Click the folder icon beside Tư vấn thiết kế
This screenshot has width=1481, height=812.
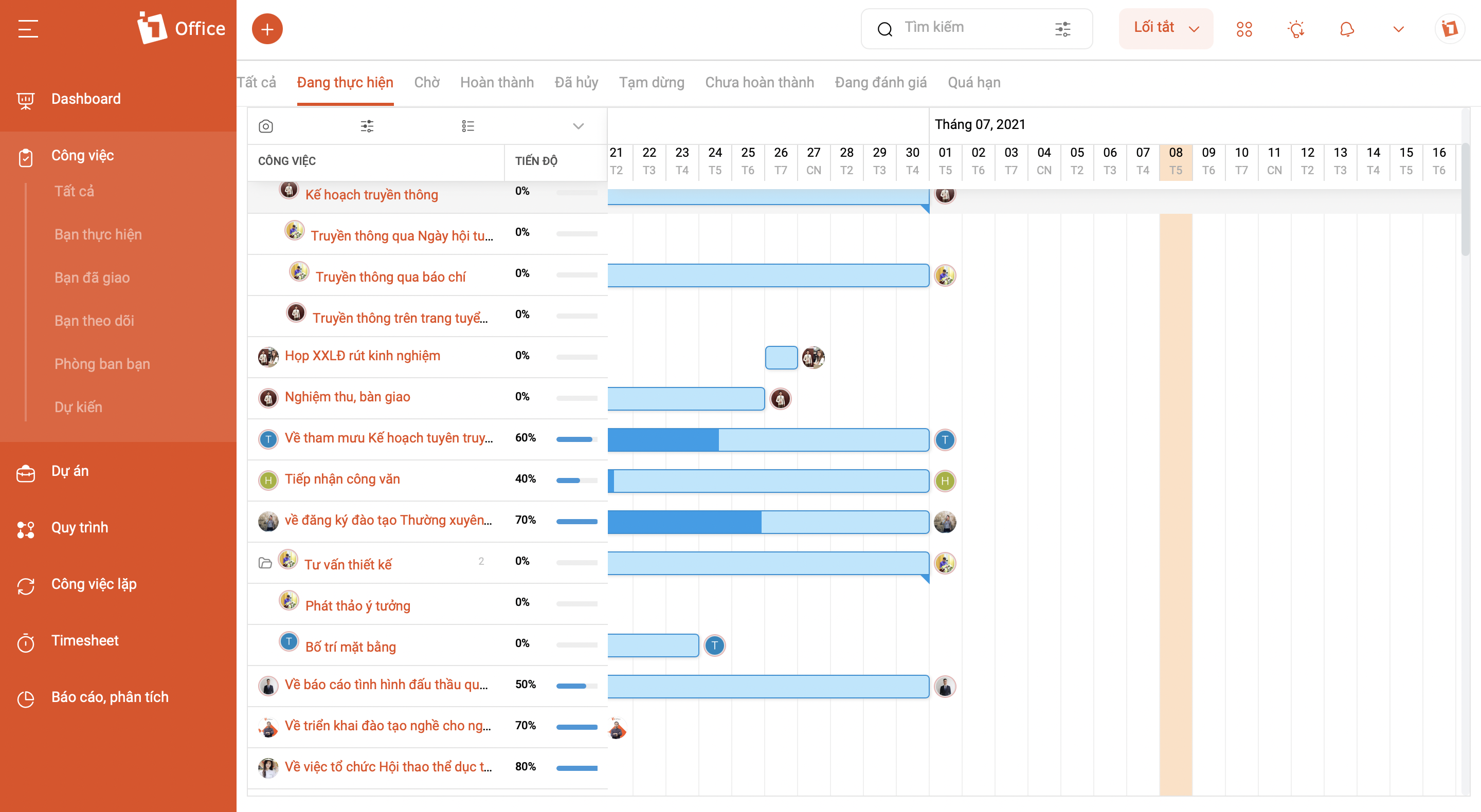pos(265,563)
